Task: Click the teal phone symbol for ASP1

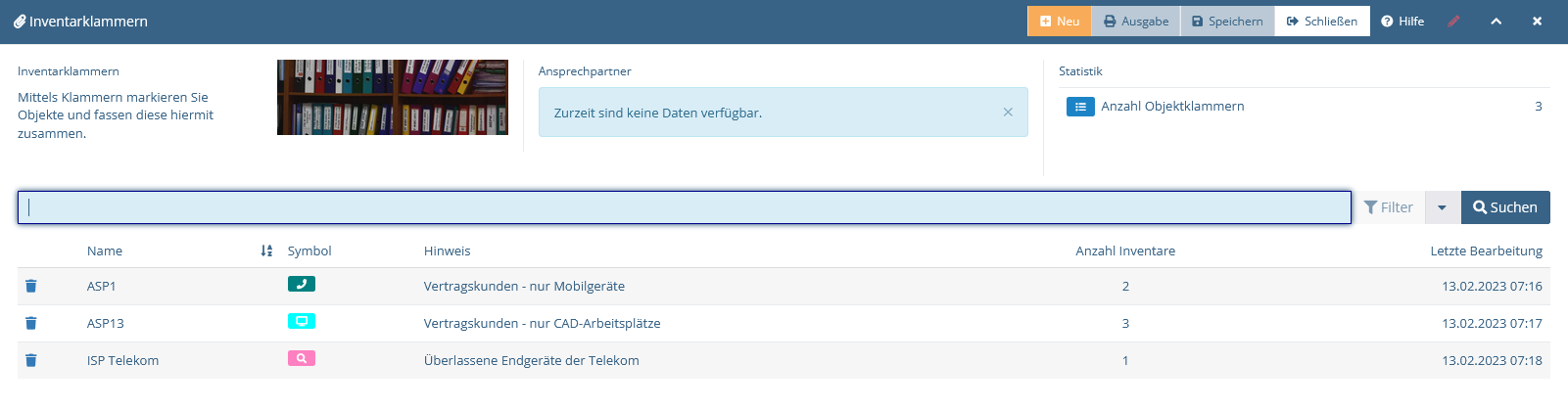Action: pyautogui.click(x=302, y=284)
